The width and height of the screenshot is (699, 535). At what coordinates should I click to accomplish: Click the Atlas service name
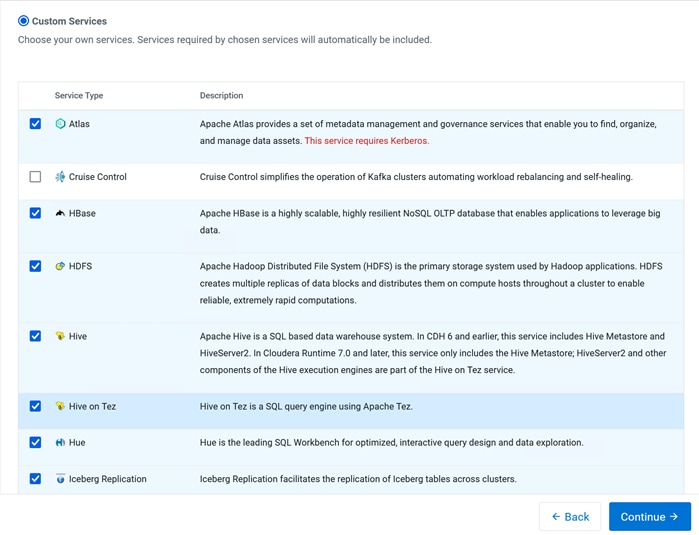coord(79,124)
